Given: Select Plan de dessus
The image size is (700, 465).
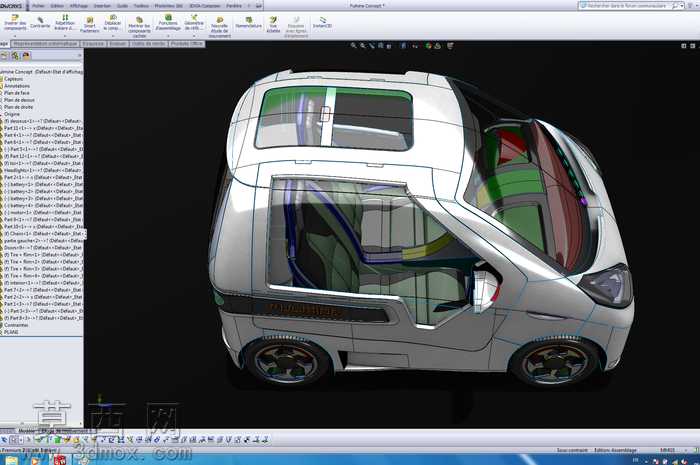Looking at the screenshot, I should click(x=19, y=100).
